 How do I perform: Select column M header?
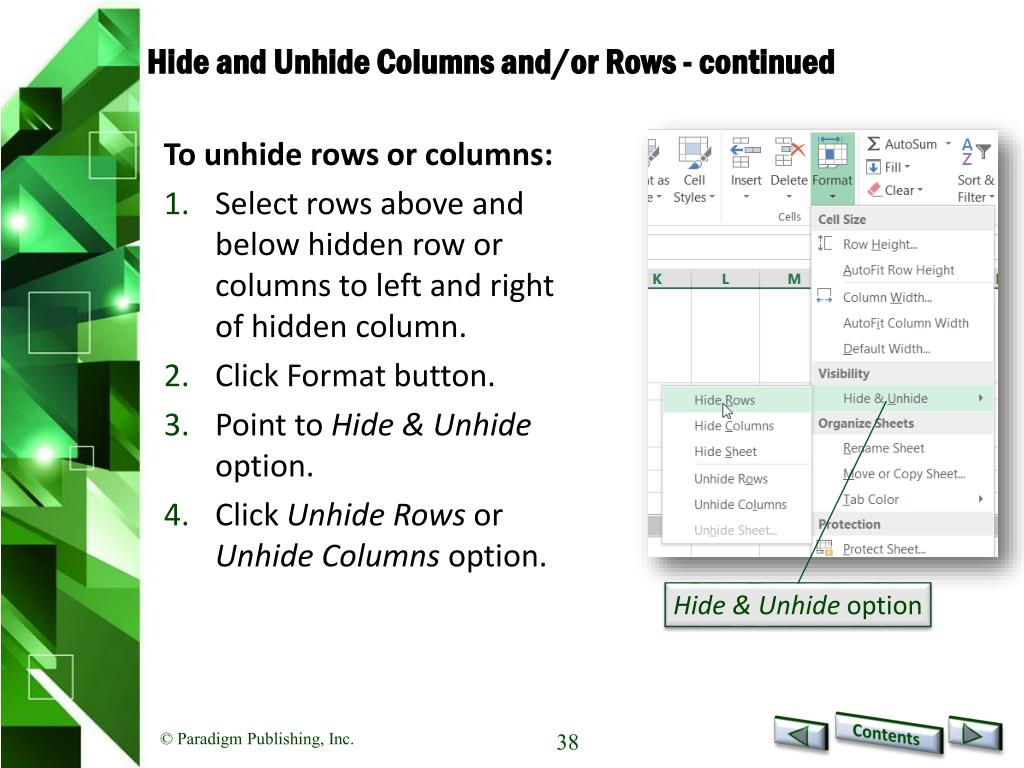coord(786,279)
